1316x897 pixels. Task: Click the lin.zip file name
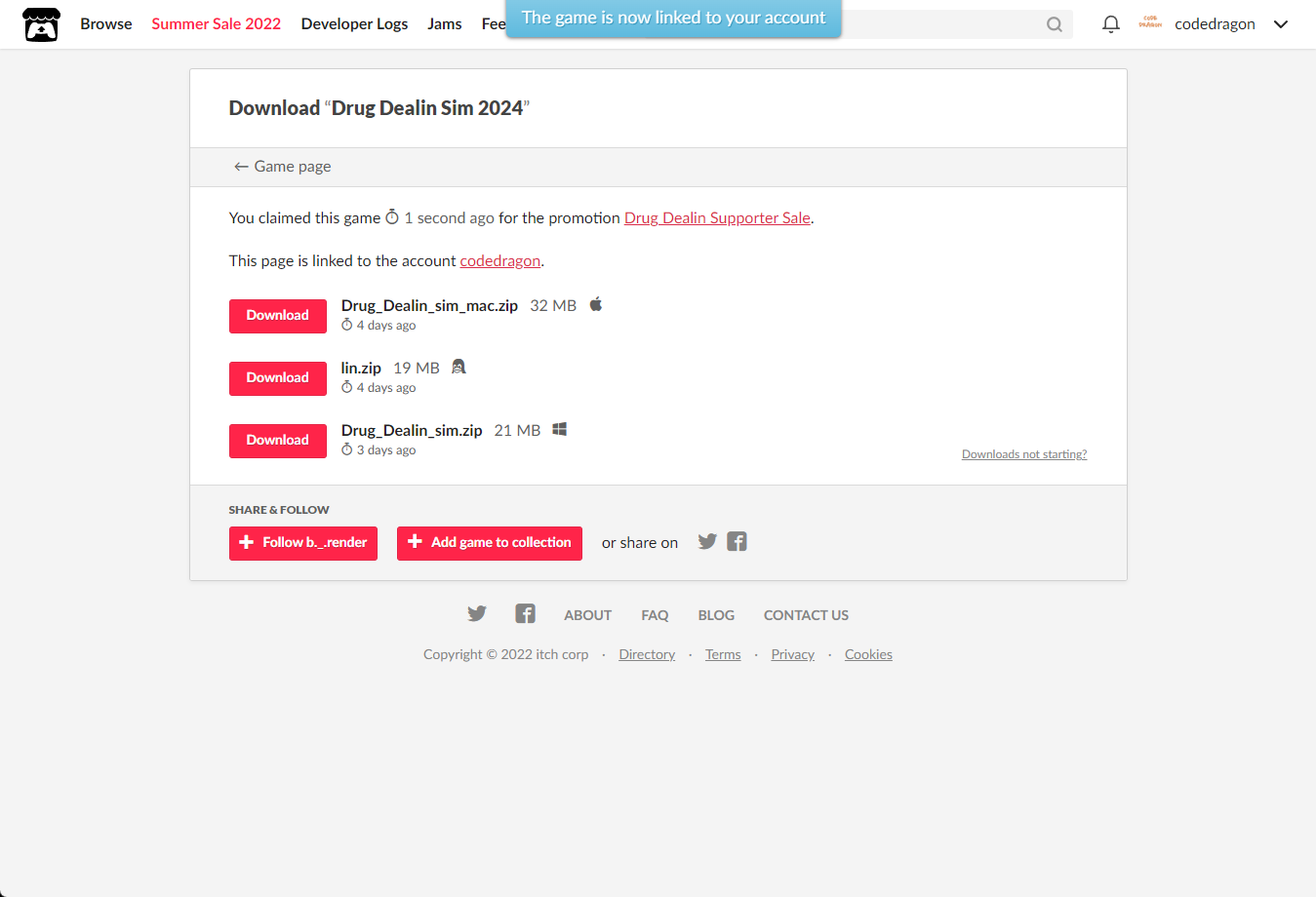[361, 368]
